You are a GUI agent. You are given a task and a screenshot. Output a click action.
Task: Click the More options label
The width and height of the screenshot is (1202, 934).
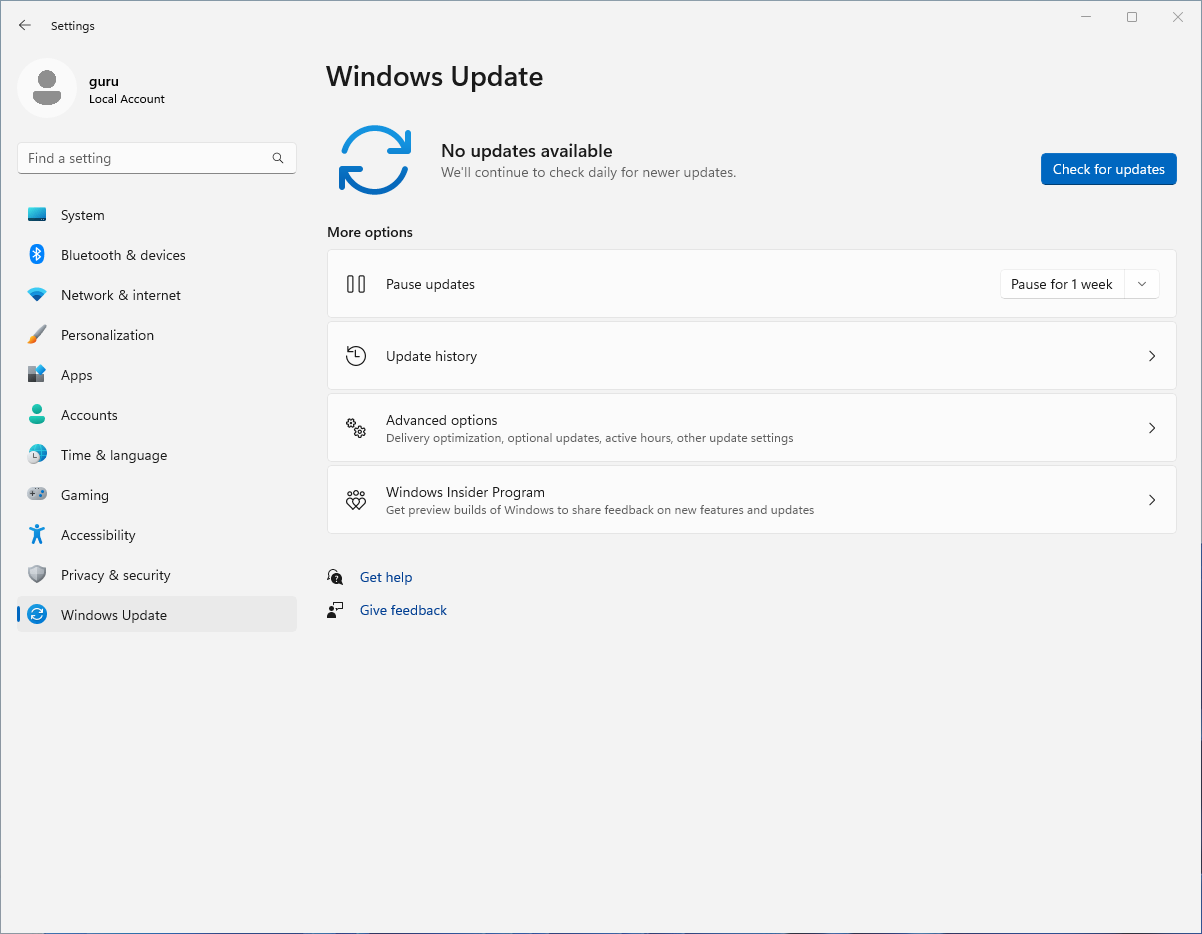tap(370, 232)
